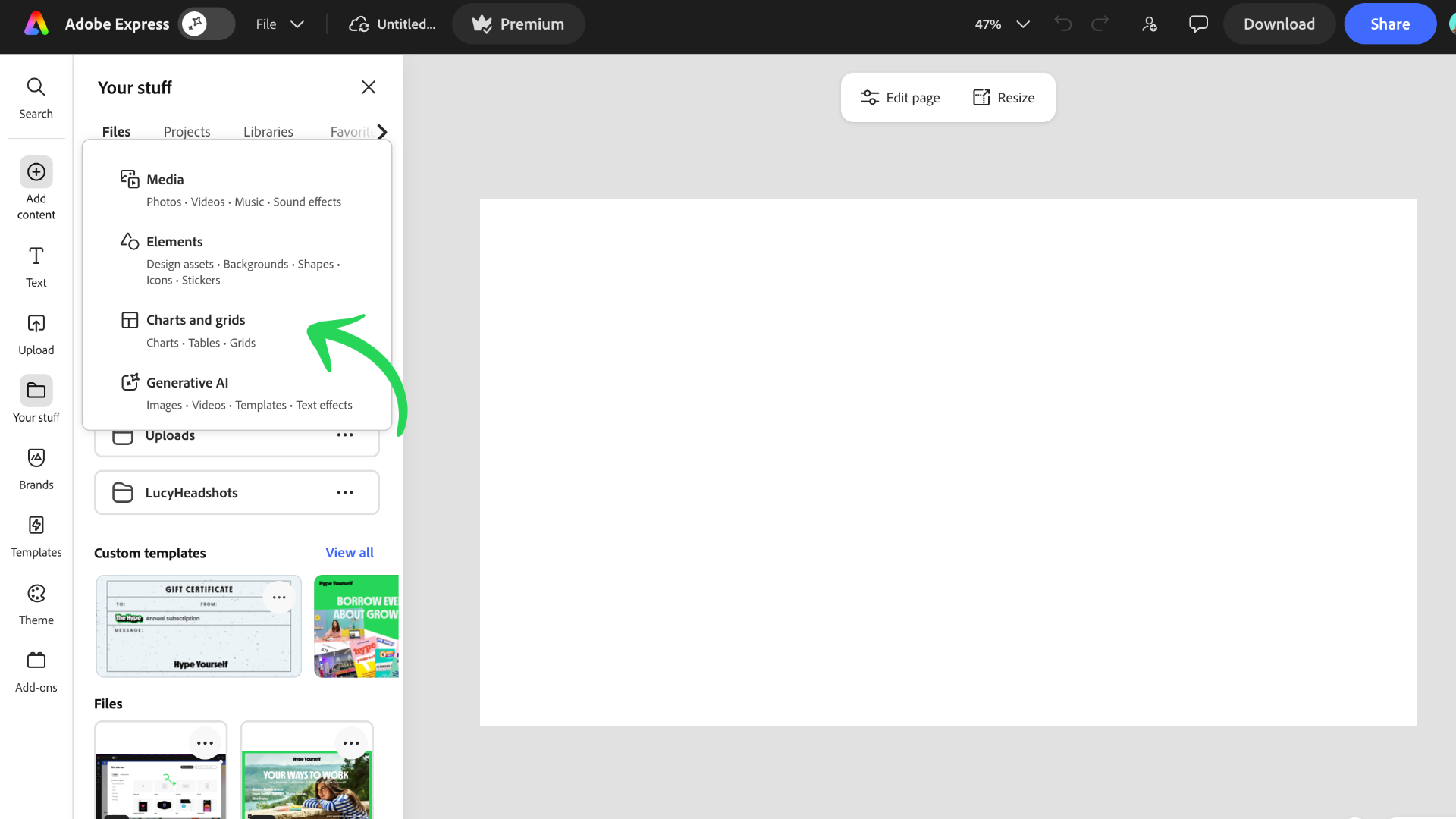The height and width of the screenshot is (819, 1456).
Task: Close the Your stuff panel
Action: 369,87
